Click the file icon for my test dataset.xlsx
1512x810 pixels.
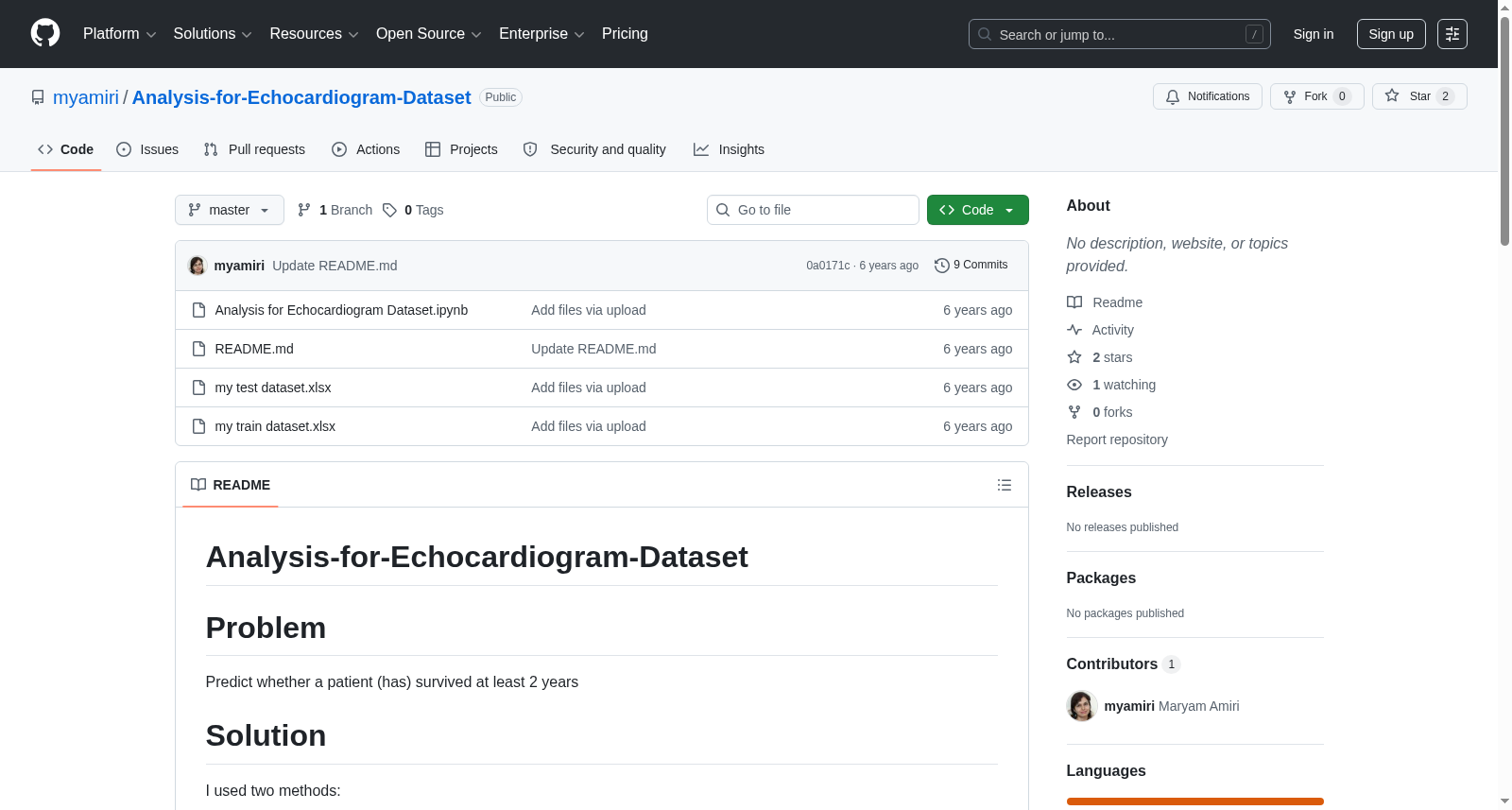tap(198, 388)
